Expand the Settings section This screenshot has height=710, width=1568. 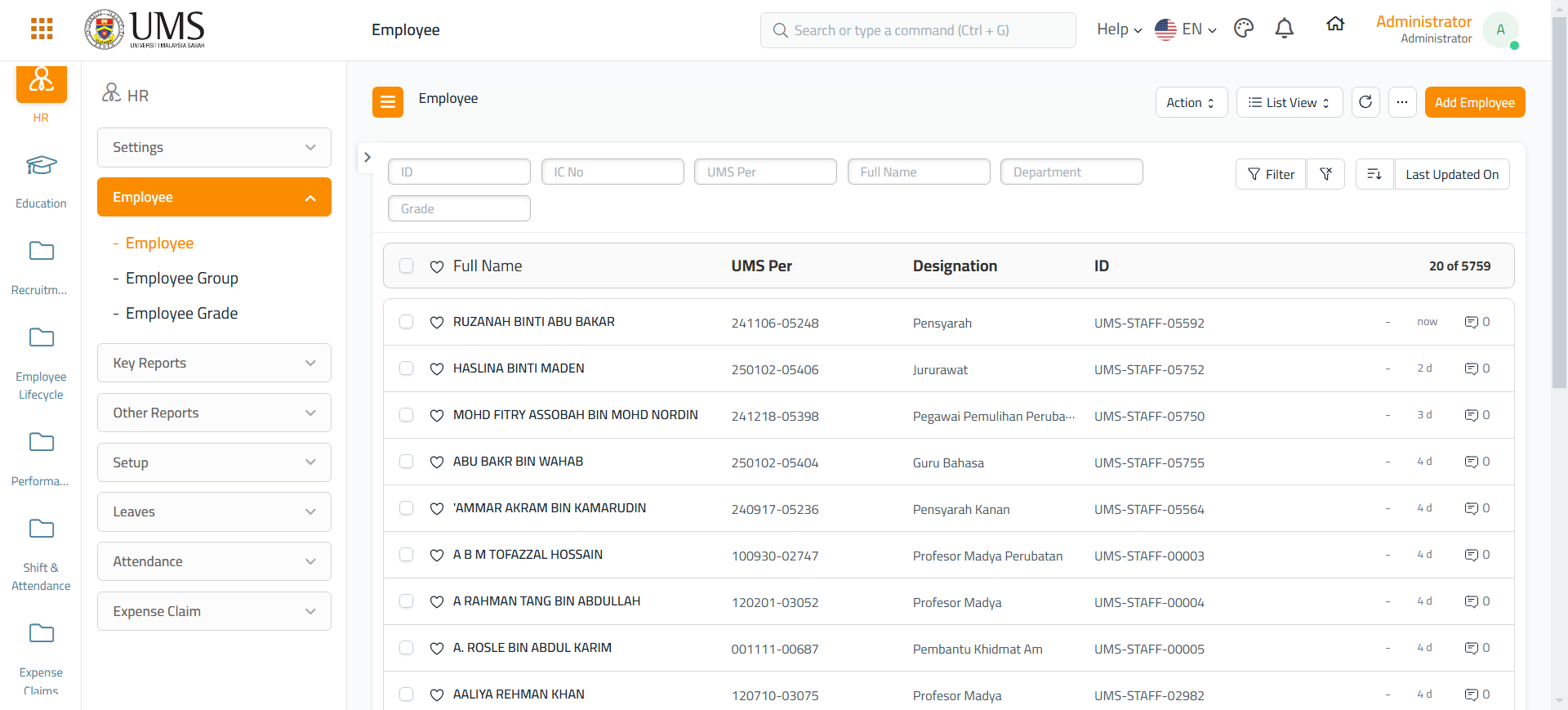pyautogui.click(x=214, y=147)
